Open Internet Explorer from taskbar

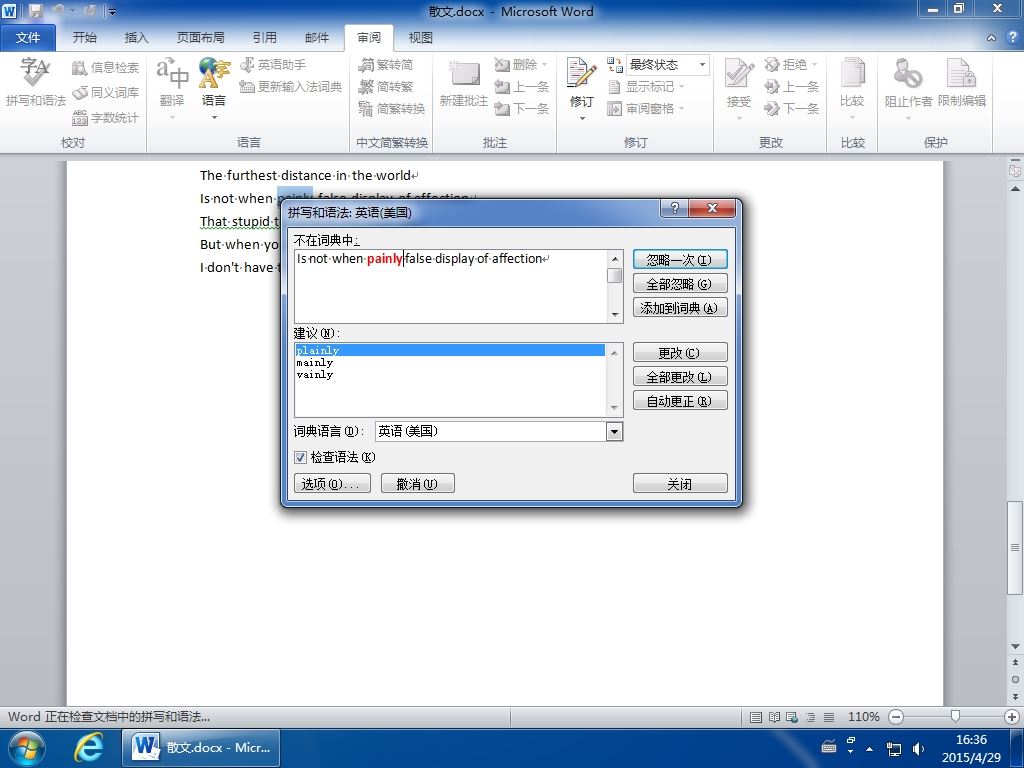click(x=88, y=746)
